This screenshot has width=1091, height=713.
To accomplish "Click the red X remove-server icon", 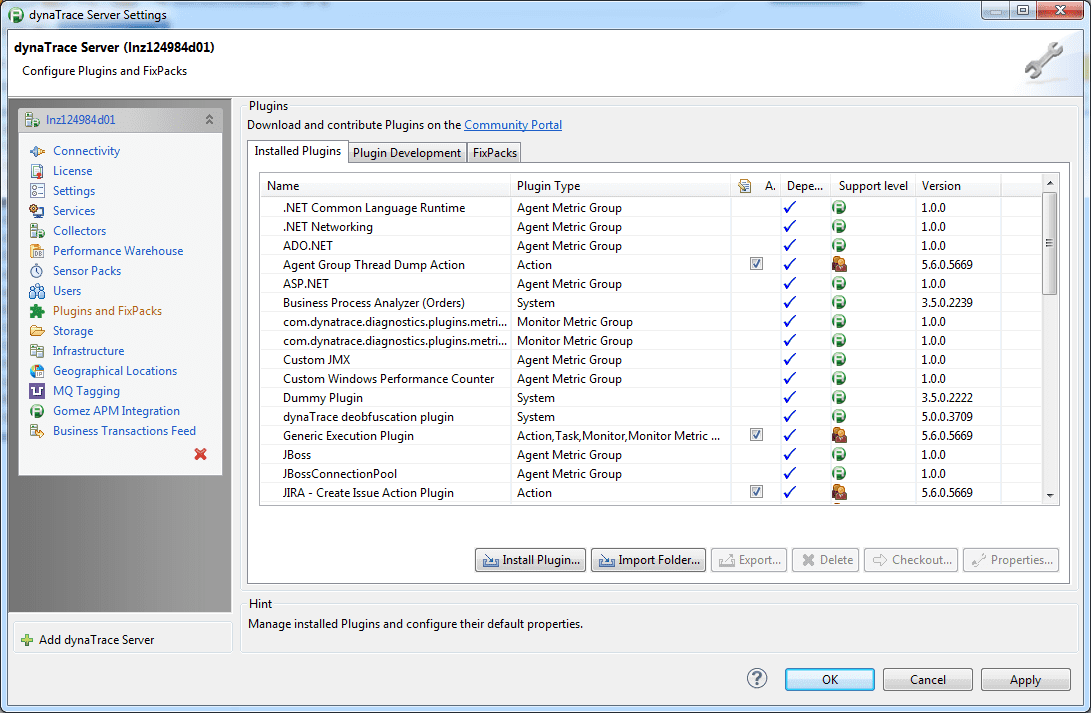I will click(x=200, y=454).
